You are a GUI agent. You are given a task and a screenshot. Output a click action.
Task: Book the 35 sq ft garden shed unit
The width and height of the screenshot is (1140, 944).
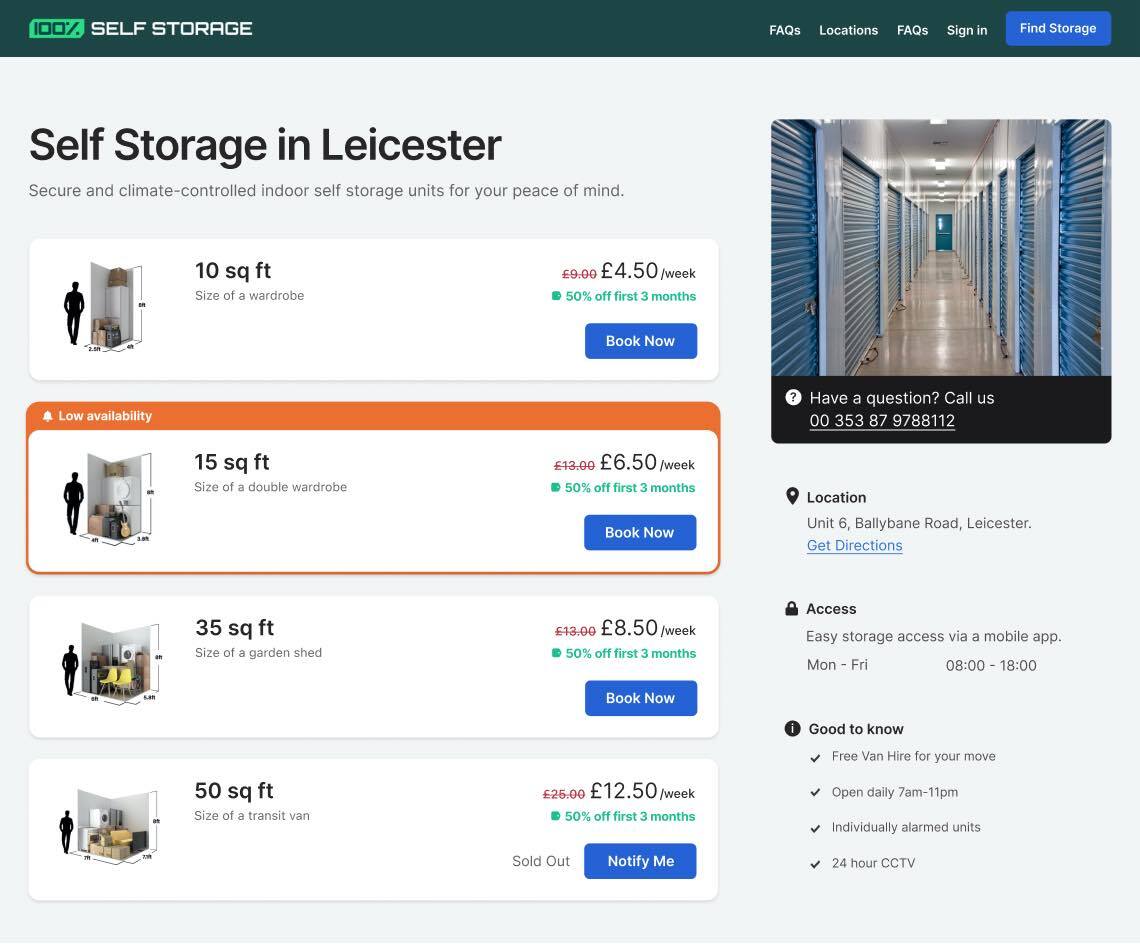point(640,698)
